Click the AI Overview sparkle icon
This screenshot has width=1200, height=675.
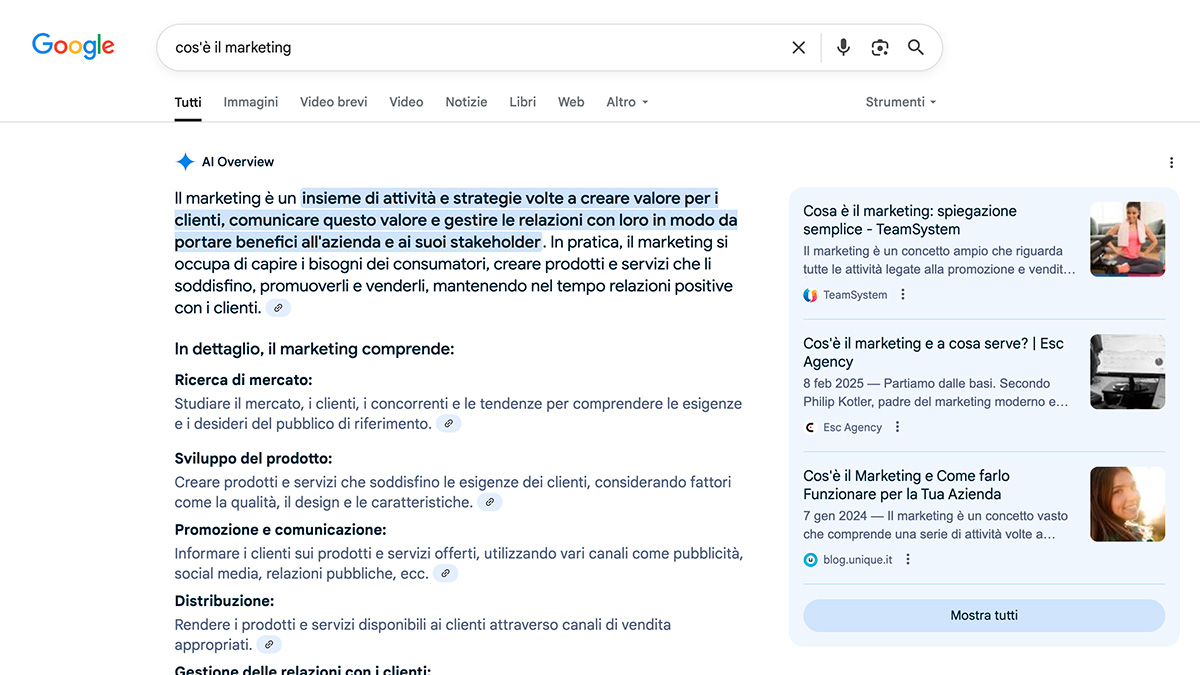[x=185, y=162]
